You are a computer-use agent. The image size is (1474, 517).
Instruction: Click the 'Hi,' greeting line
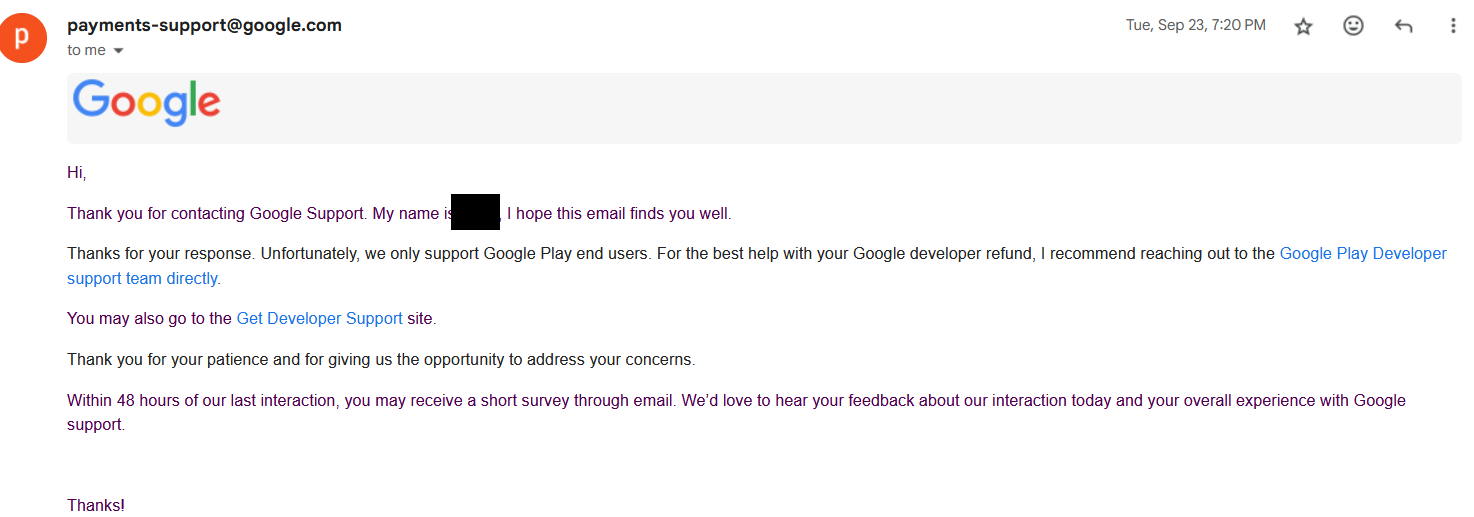click(77, 173)
